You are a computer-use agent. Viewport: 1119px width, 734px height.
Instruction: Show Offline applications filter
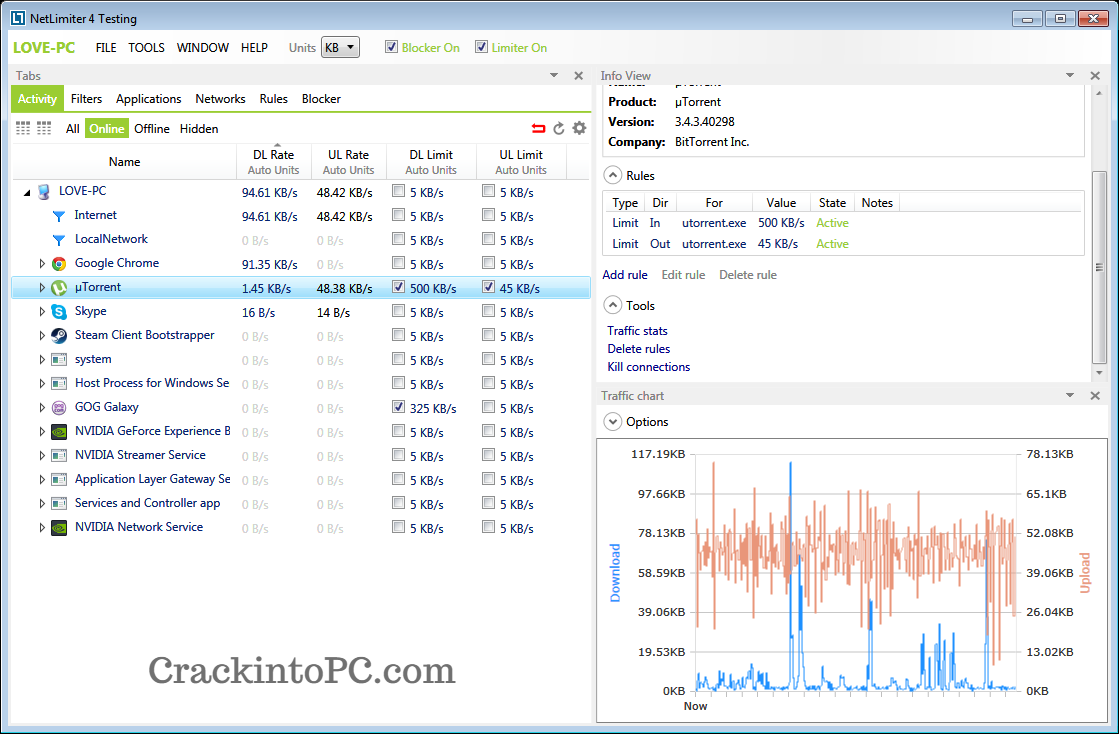152,128
